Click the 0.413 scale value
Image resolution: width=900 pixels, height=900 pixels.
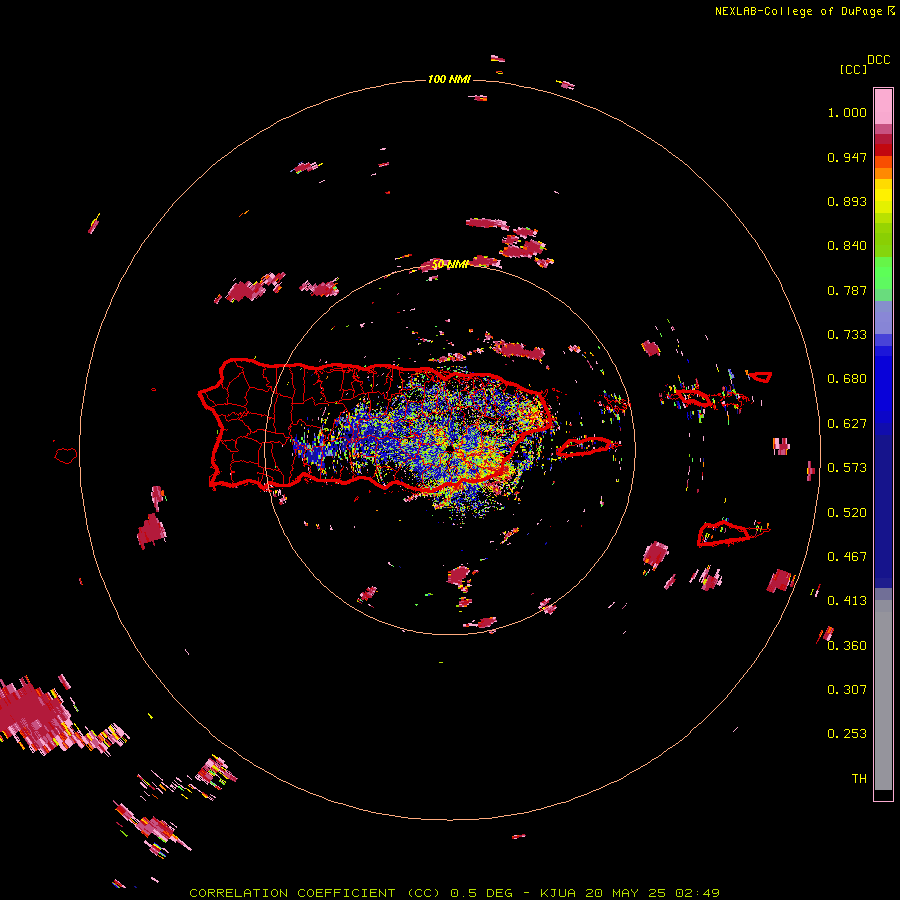click(x=847, y=601)
